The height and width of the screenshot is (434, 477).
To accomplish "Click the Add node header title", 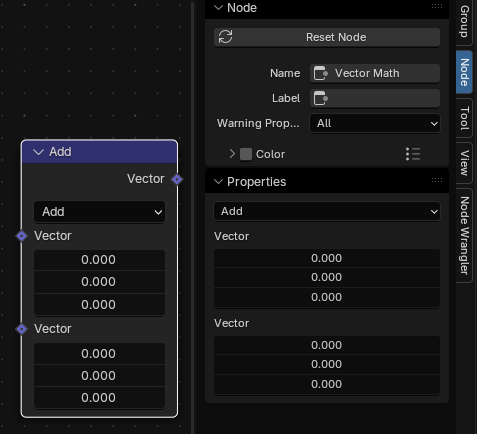I will 60,152.
